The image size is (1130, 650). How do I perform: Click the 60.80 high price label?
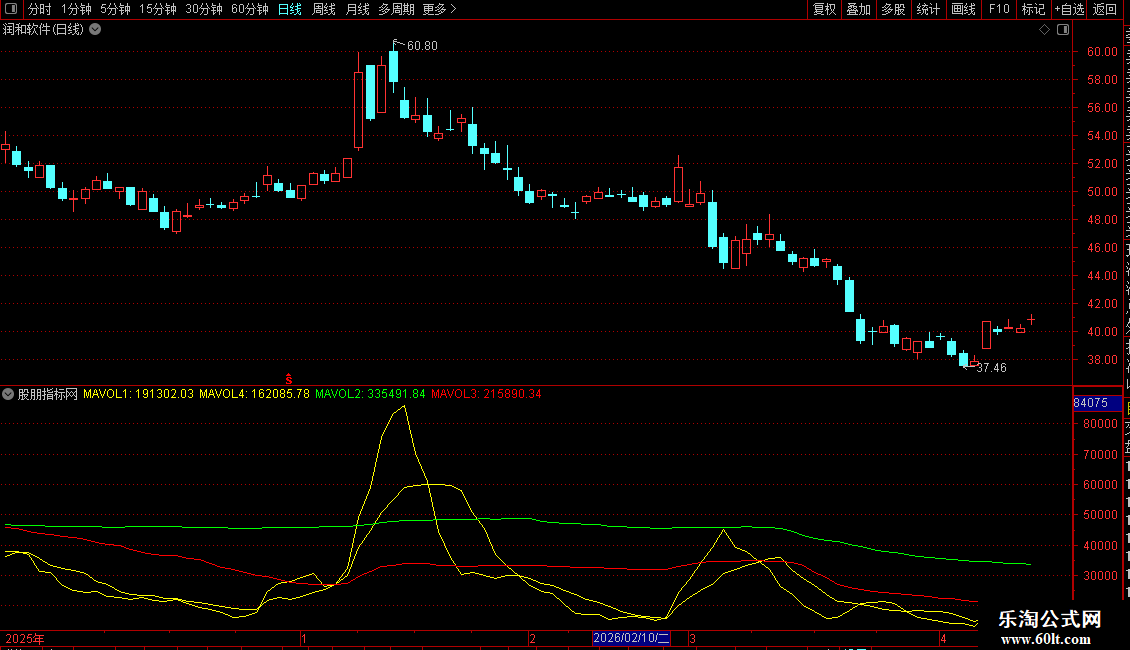pos(422,45)
